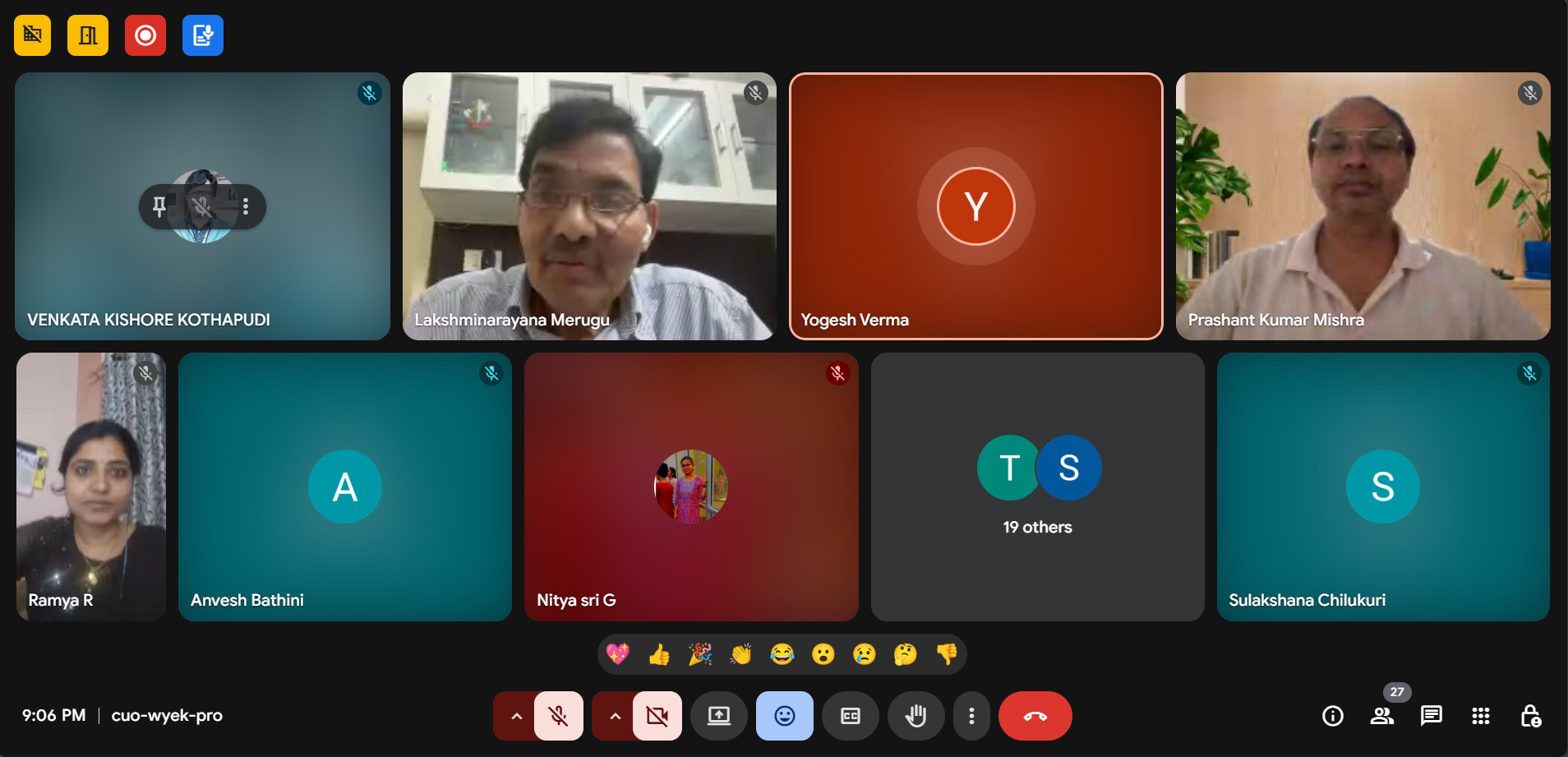Screen dimensions: 1568x757
Task: Open three-dot menu on Venkata's tile
Action: (x=246, y=206)
